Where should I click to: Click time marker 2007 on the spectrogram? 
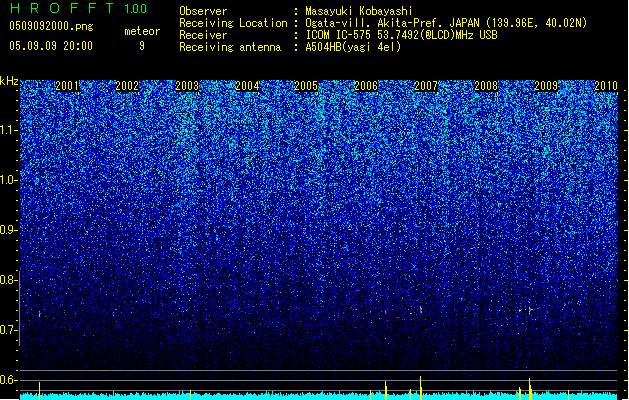426,86
